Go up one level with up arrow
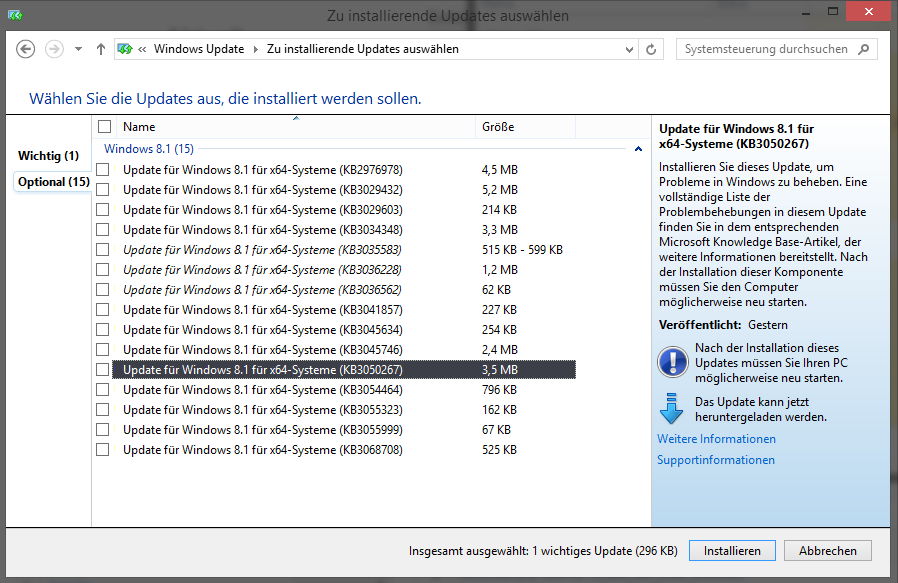 click(x=101, y=49)
